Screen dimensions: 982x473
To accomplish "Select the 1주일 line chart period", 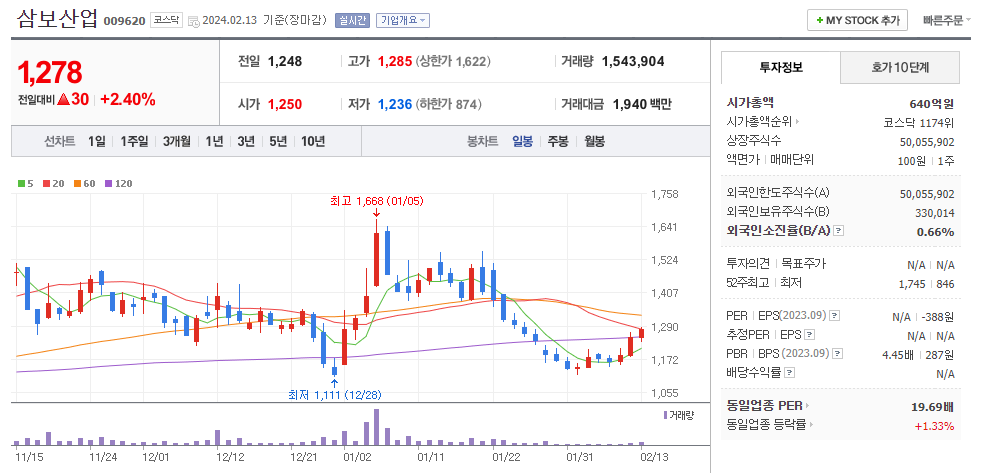I will point(134,142).
